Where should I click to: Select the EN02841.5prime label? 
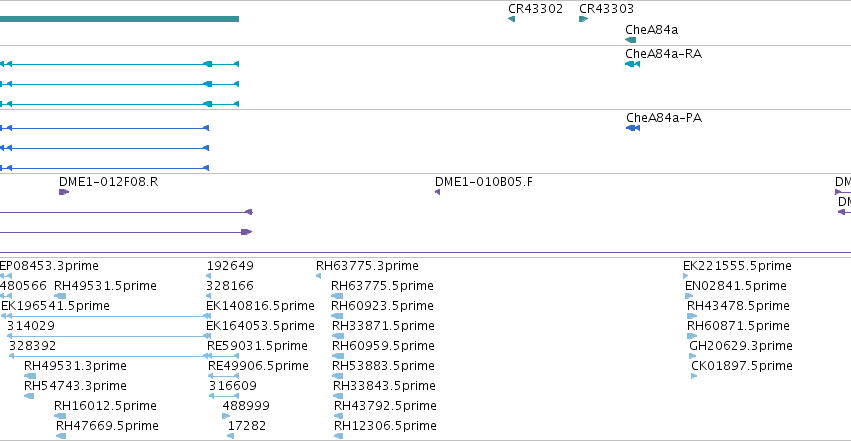point(736,286)
